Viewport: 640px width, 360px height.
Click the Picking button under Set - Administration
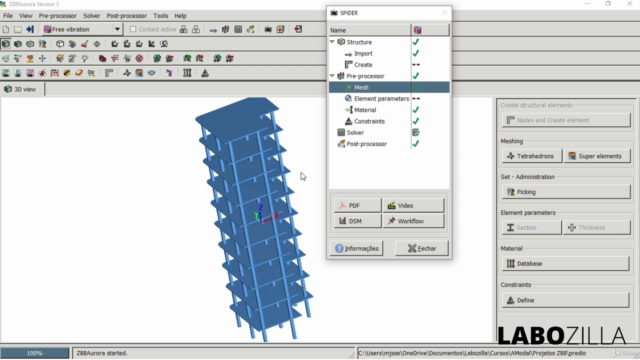coord(566,192)
